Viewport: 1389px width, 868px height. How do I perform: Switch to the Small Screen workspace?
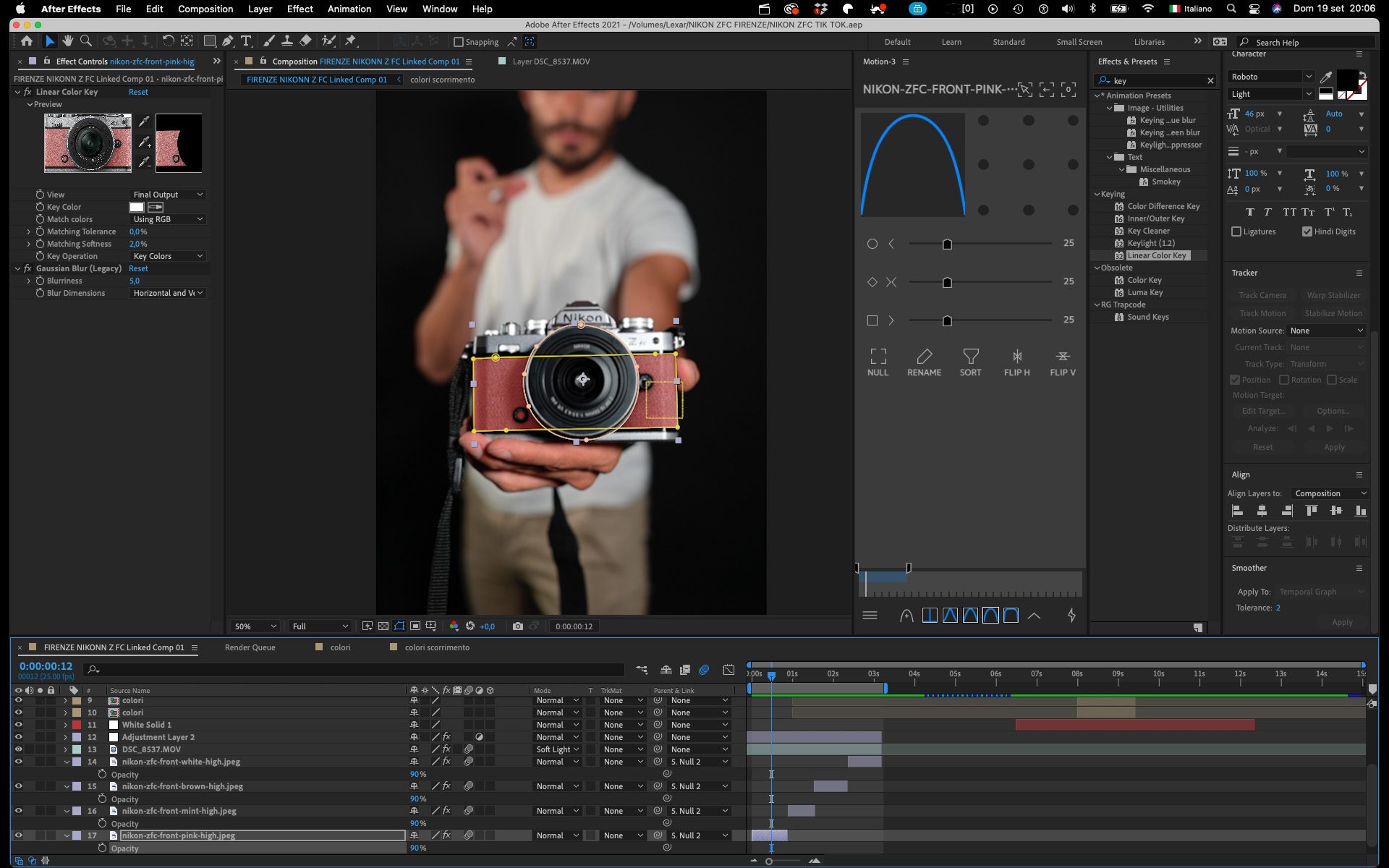click(1079, 42)
